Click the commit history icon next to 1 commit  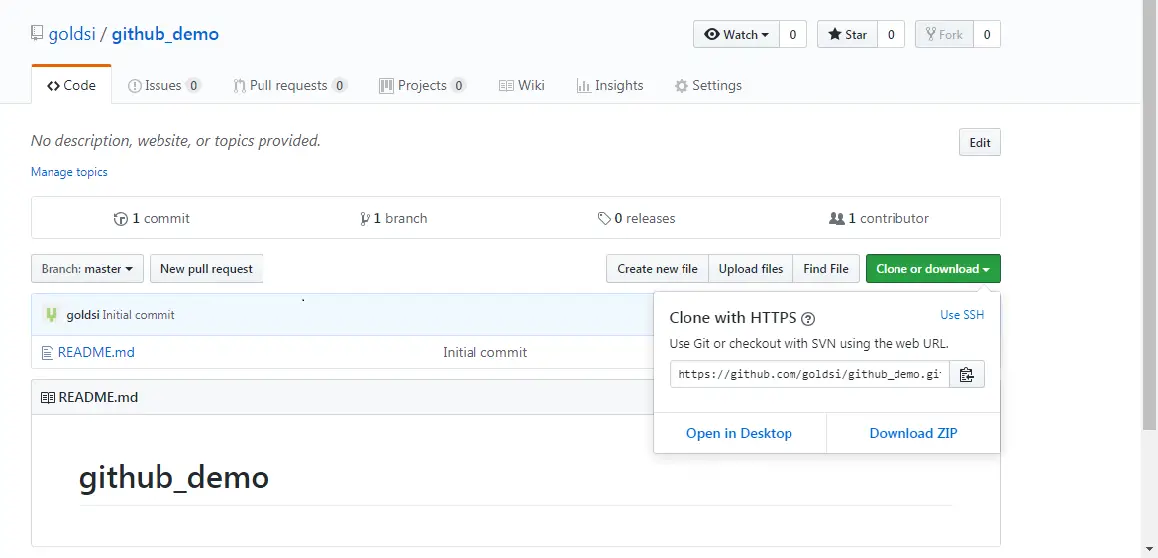[120, 218]
